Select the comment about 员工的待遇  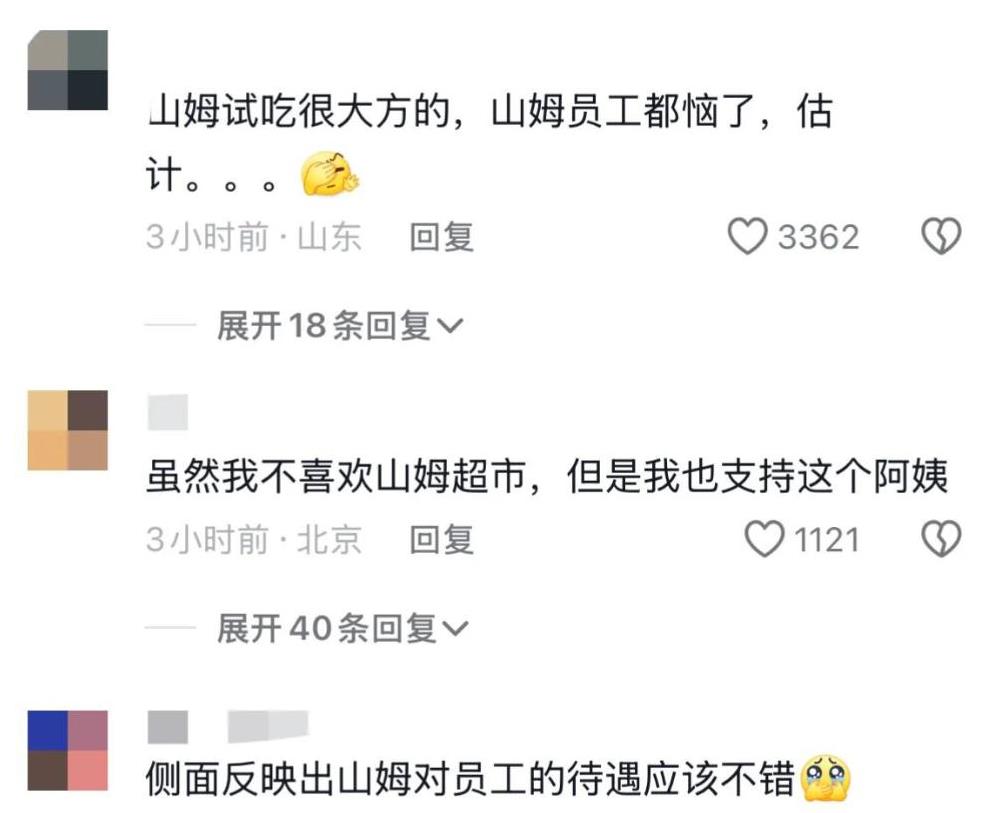tap(470, 778)
